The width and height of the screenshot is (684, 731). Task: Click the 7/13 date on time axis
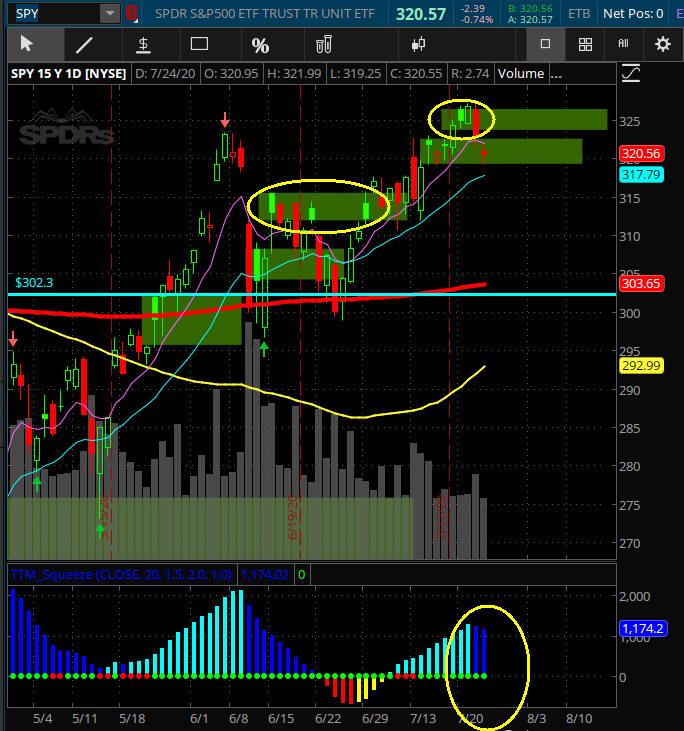tap(423, 718)
